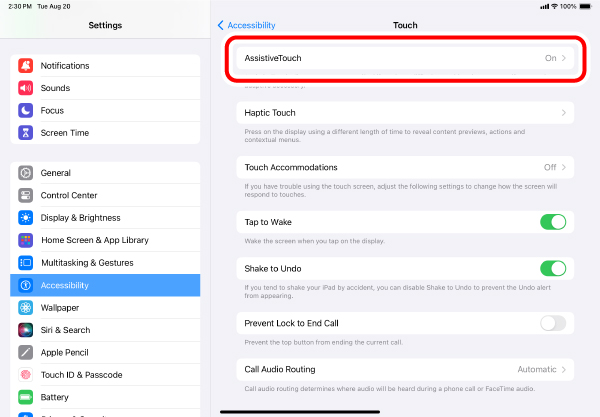Select Control Center in the sidebar
Viewport: 600px width, 417px height.
(105, 195)
